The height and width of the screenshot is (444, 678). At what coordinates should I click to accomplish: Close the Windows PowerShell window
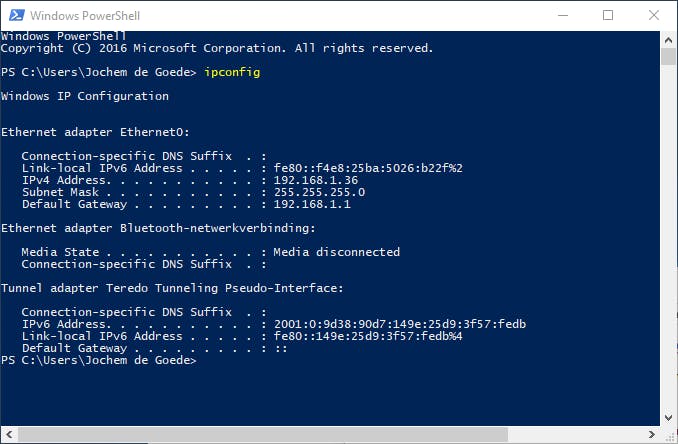654,16
